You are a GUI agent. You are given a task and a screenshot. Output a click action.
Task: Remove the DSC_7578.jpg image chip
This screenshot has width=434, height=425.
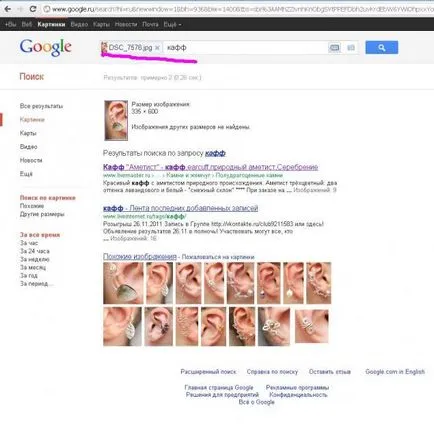[157, 48]
